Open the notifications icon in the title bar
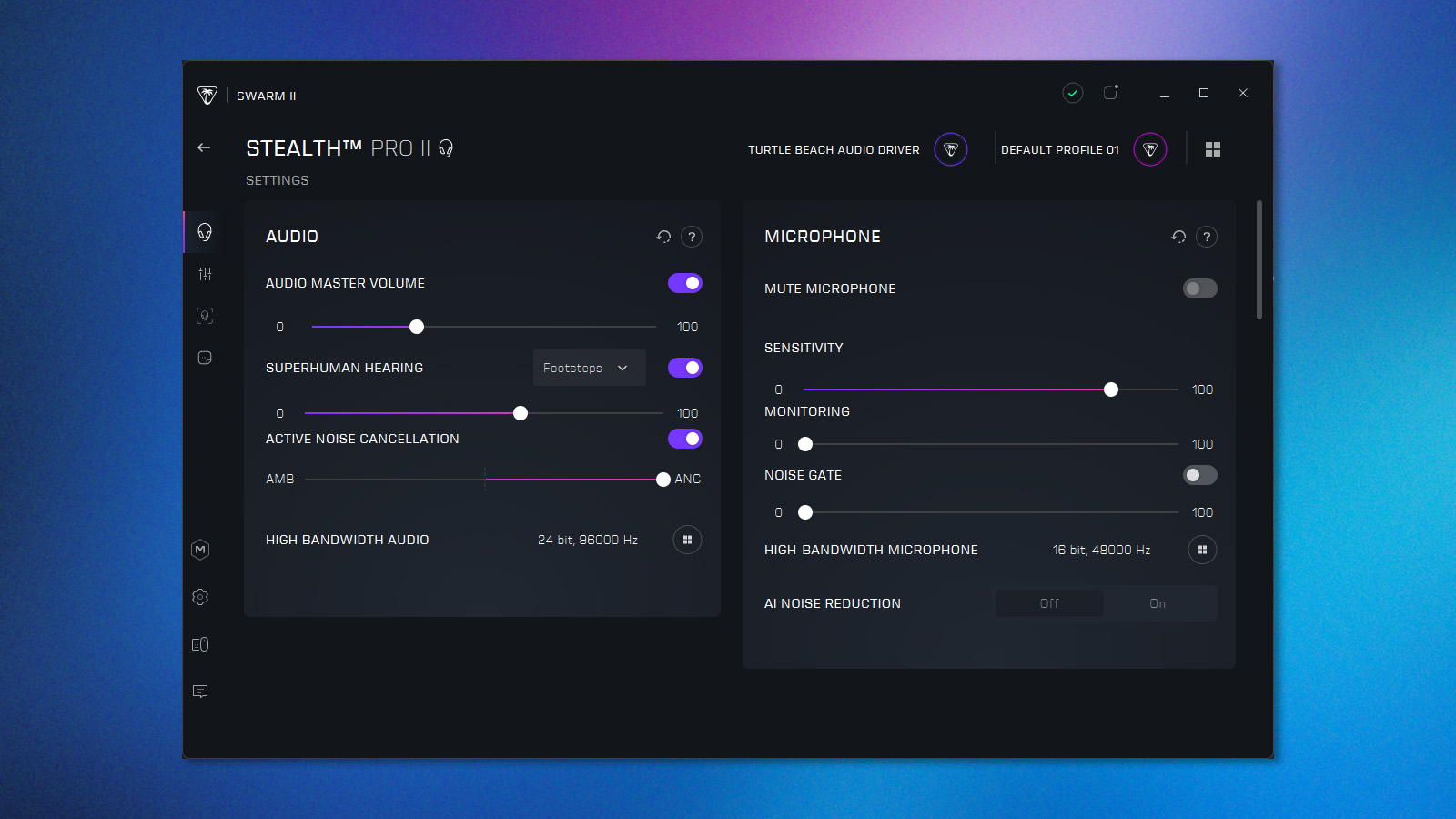The image size is (1456, 819). coord(1110,92)
